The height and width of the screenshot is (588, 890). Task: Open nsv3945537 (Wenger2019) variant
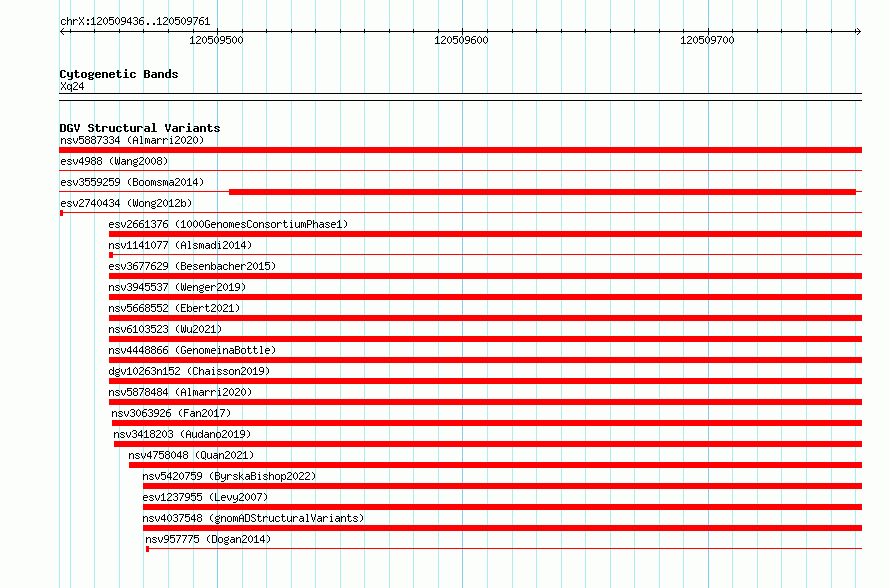[x=177, y=287]
